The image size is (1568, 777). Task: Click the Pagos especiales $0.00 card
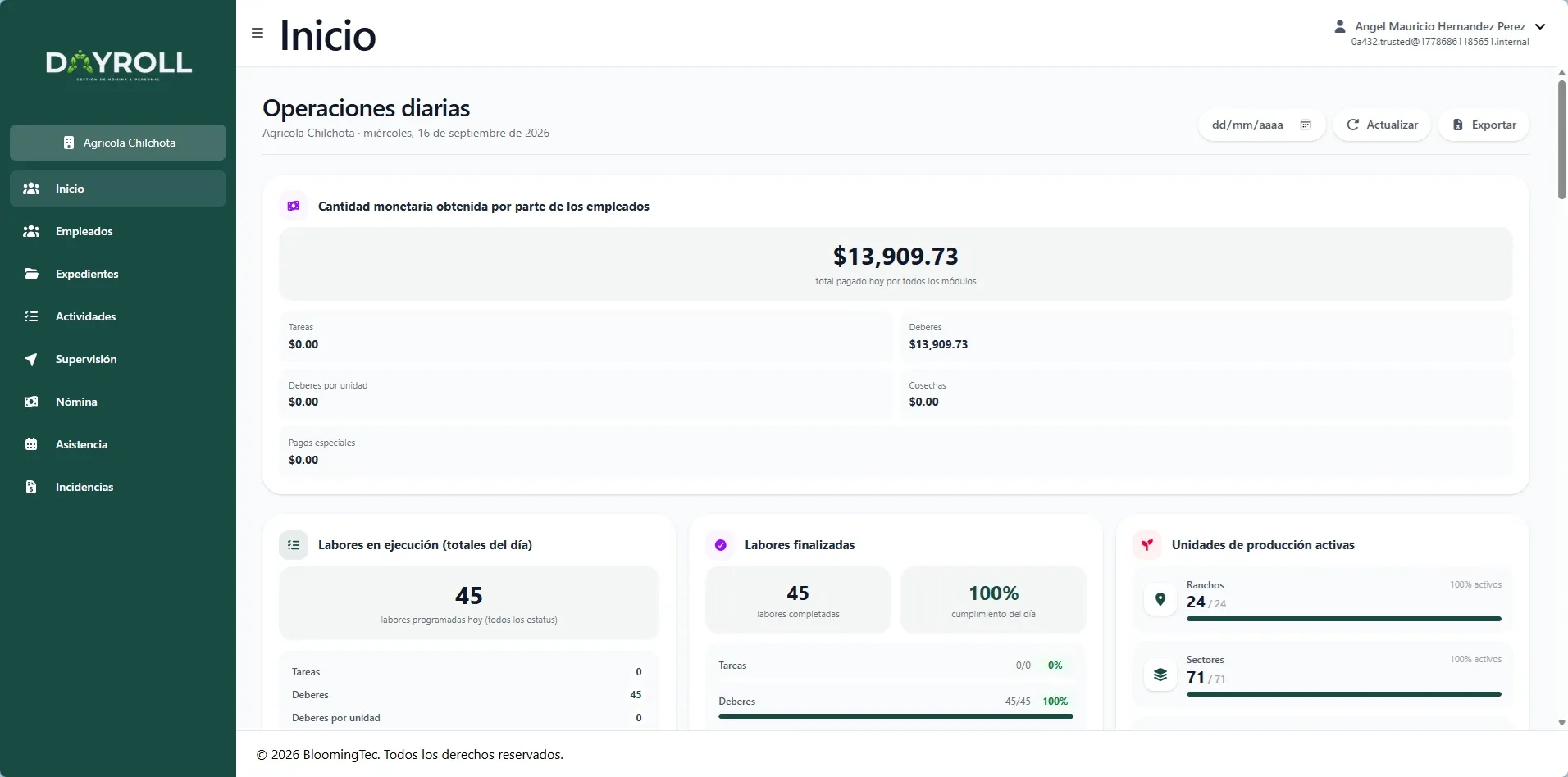click(x=896, y=452)
